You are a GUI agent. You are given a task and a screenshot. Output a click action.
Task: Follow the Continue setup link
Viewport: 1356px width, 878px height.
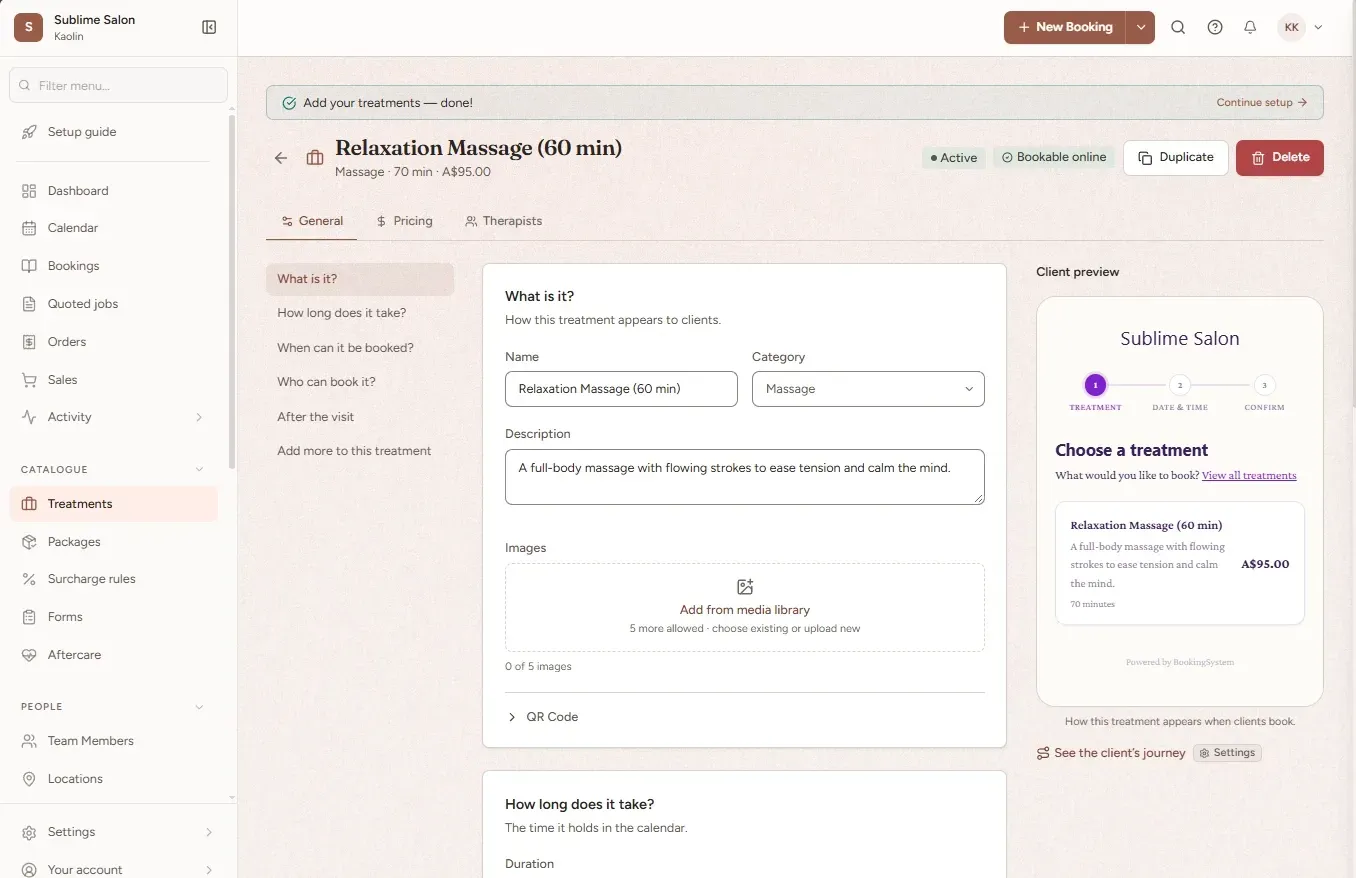tap(1262, 103)
